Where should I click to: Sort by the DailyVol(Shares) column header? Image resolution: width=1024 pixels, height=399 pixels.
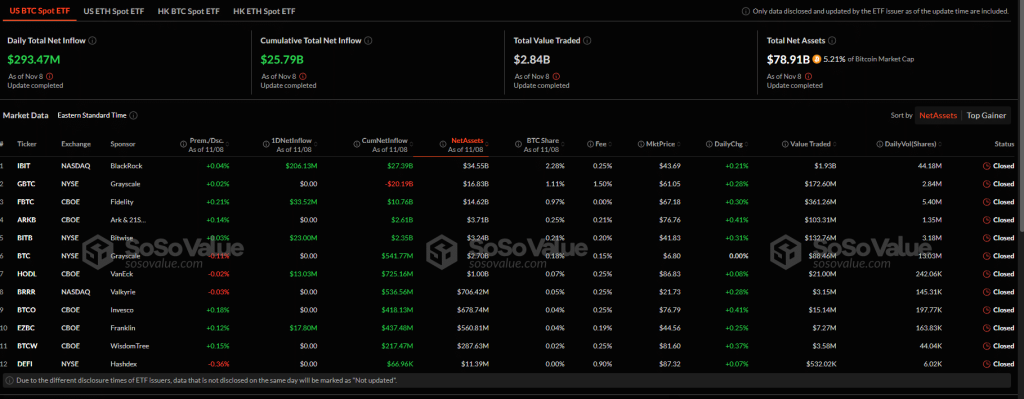click(x=909, y=144)
